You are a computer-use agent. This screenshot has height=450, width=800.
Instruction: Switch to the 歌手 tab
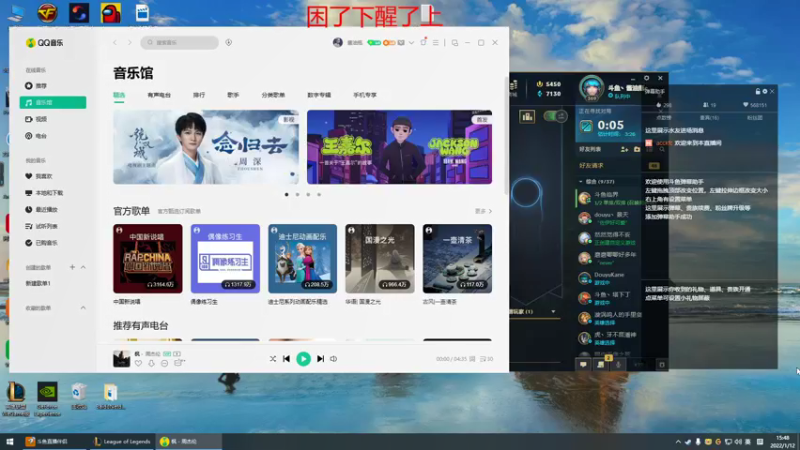[233, 95]
